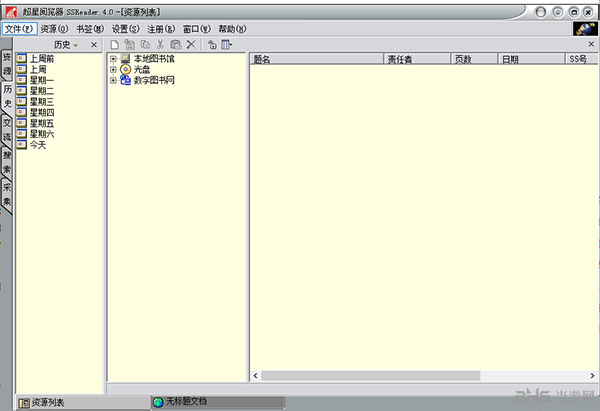Image resolution: width=600 pixels, height=411 pixels.
Task: Open the 历史 panel dropdown
Action: [x=75, y=46]
